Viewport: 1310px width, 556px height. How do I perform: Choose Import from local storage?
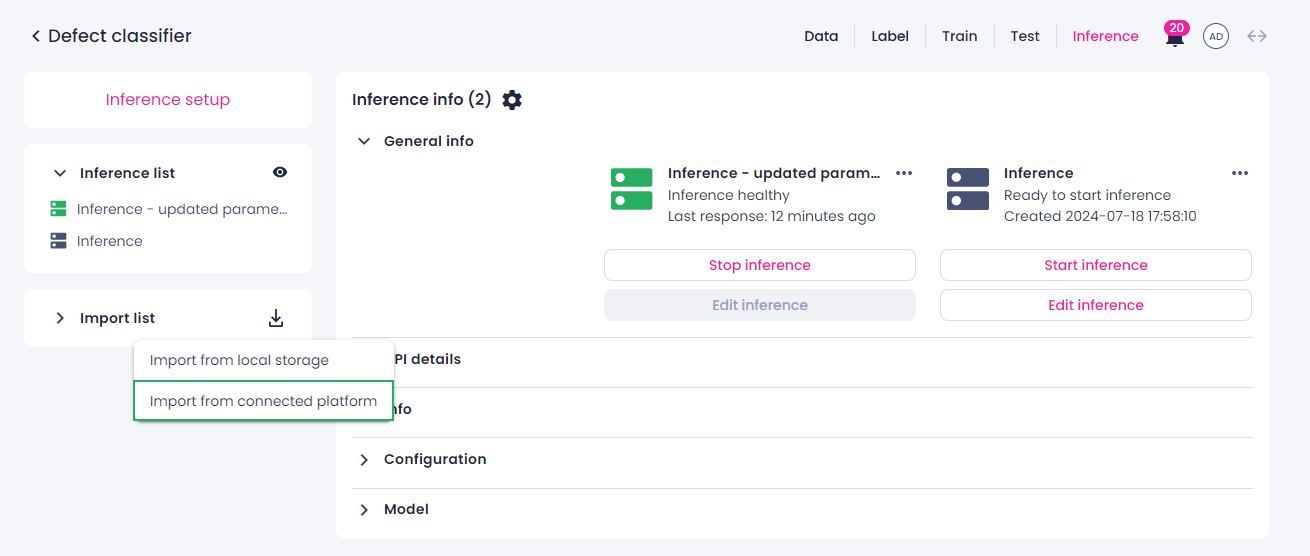tap(264, 360)
